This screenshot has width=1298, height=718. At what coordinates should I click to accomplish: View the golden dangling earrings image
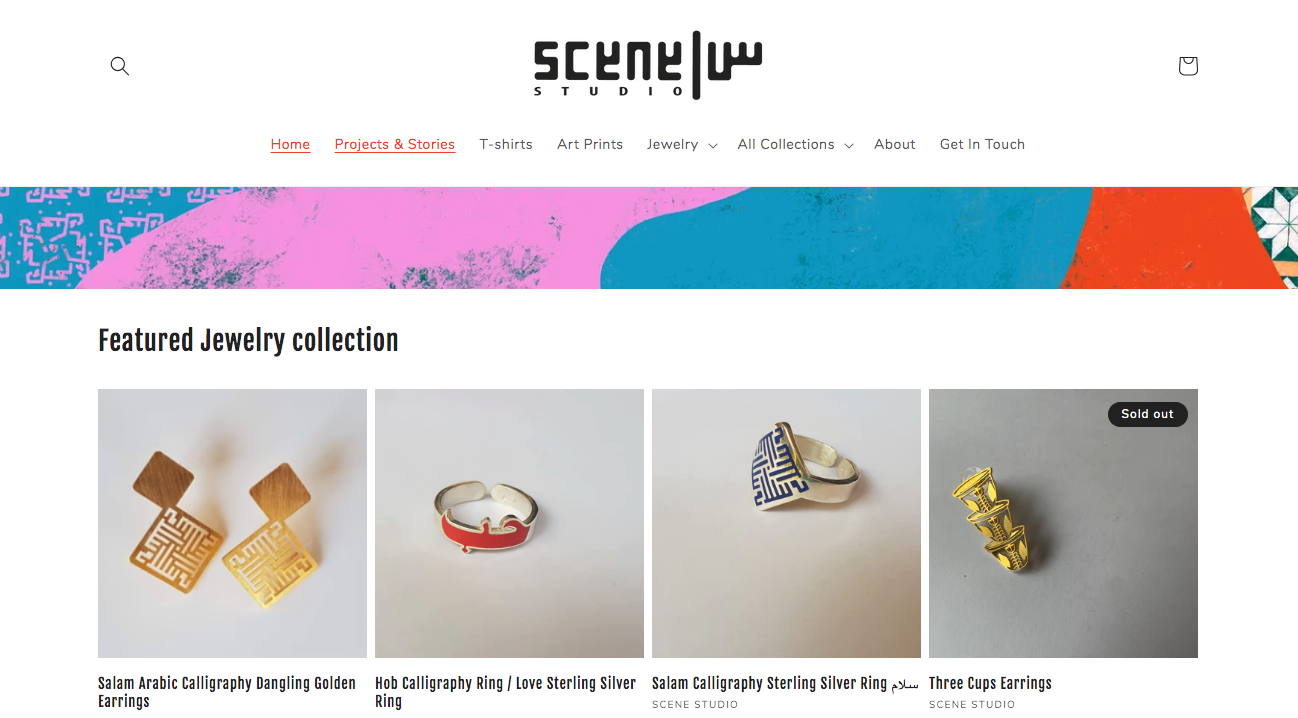click(232, 523)
